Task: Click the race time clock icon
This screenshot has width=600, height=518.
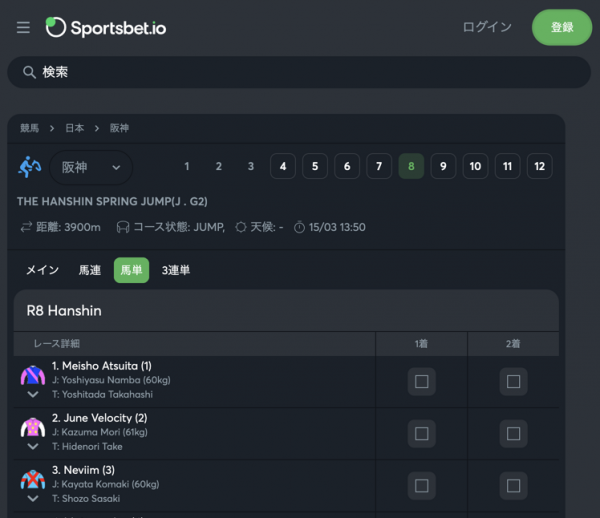Action: [x=298, y=227]
